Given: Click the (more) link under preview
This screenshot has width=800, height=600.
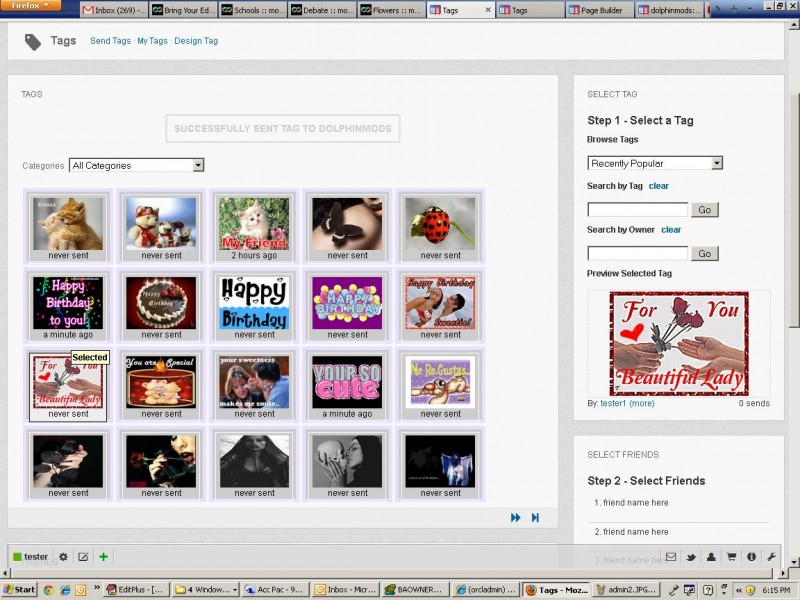Looking at the screenshot, I should (x=642, y=403).
